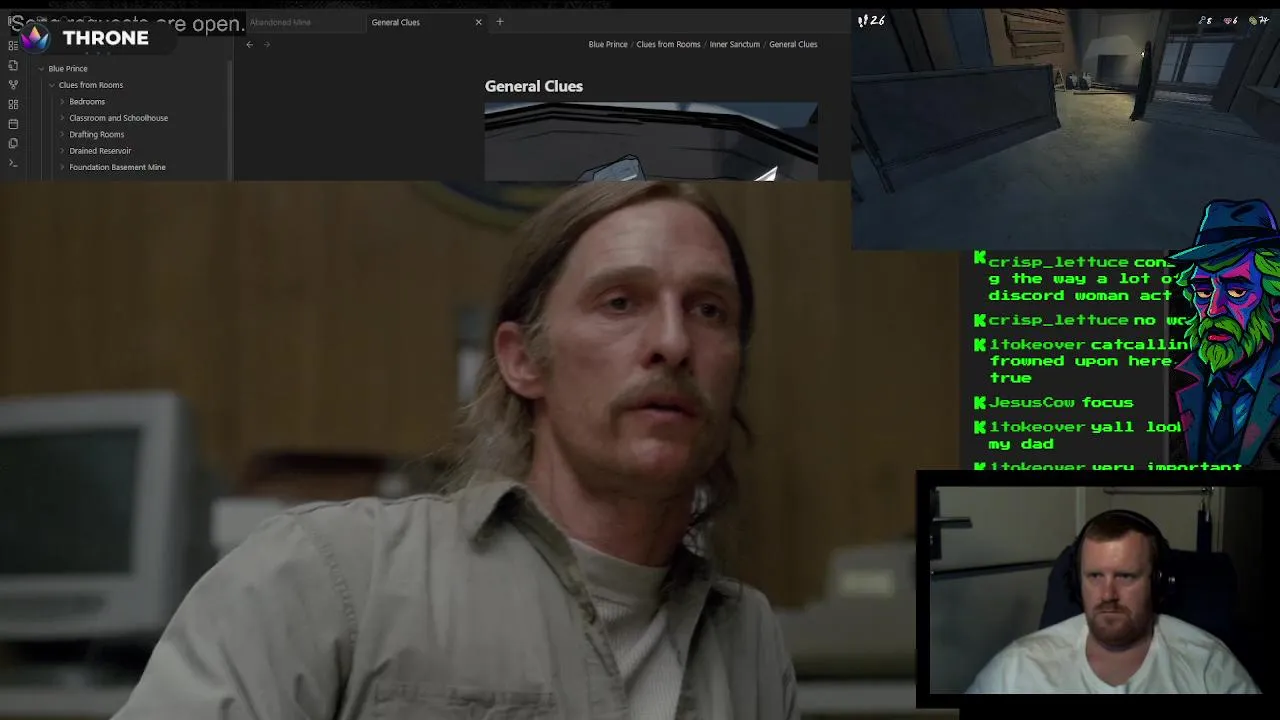1280x720 pixels.
Task: Close the General Clues tab
Action: [x=478, y=22]
